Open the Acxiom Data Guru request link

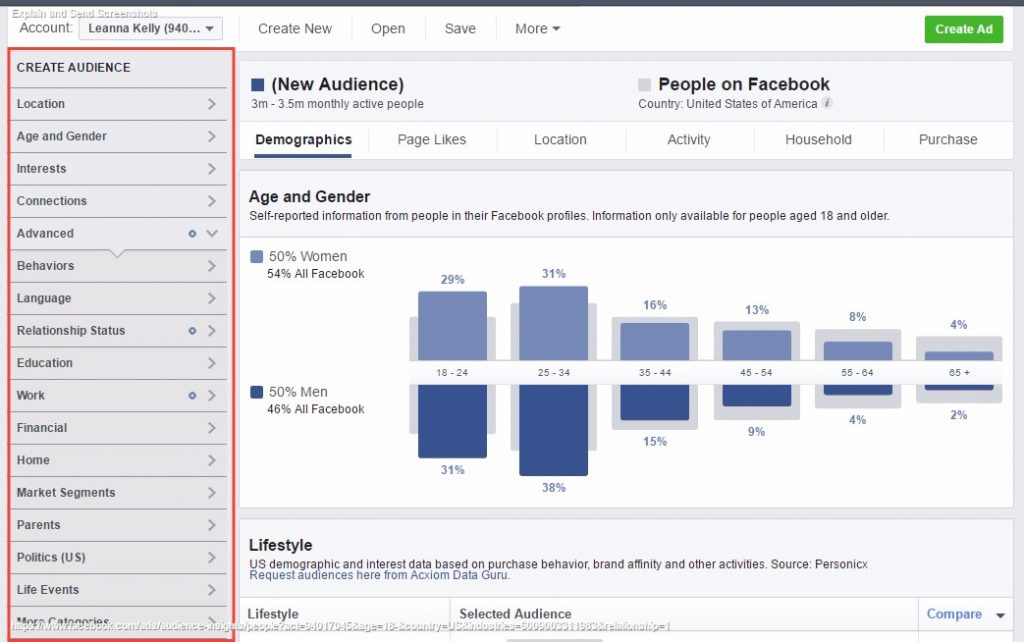click(x=379, y=575)
